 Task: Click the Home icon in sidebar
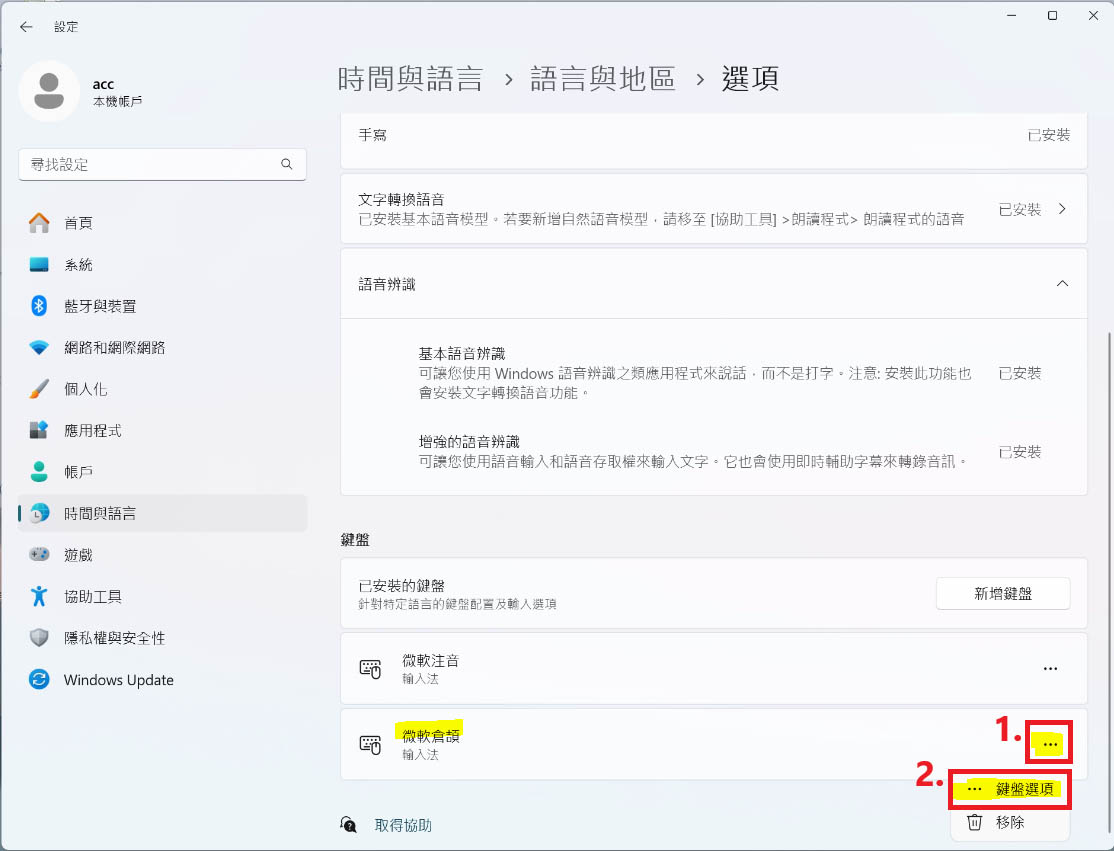point(39,223)
